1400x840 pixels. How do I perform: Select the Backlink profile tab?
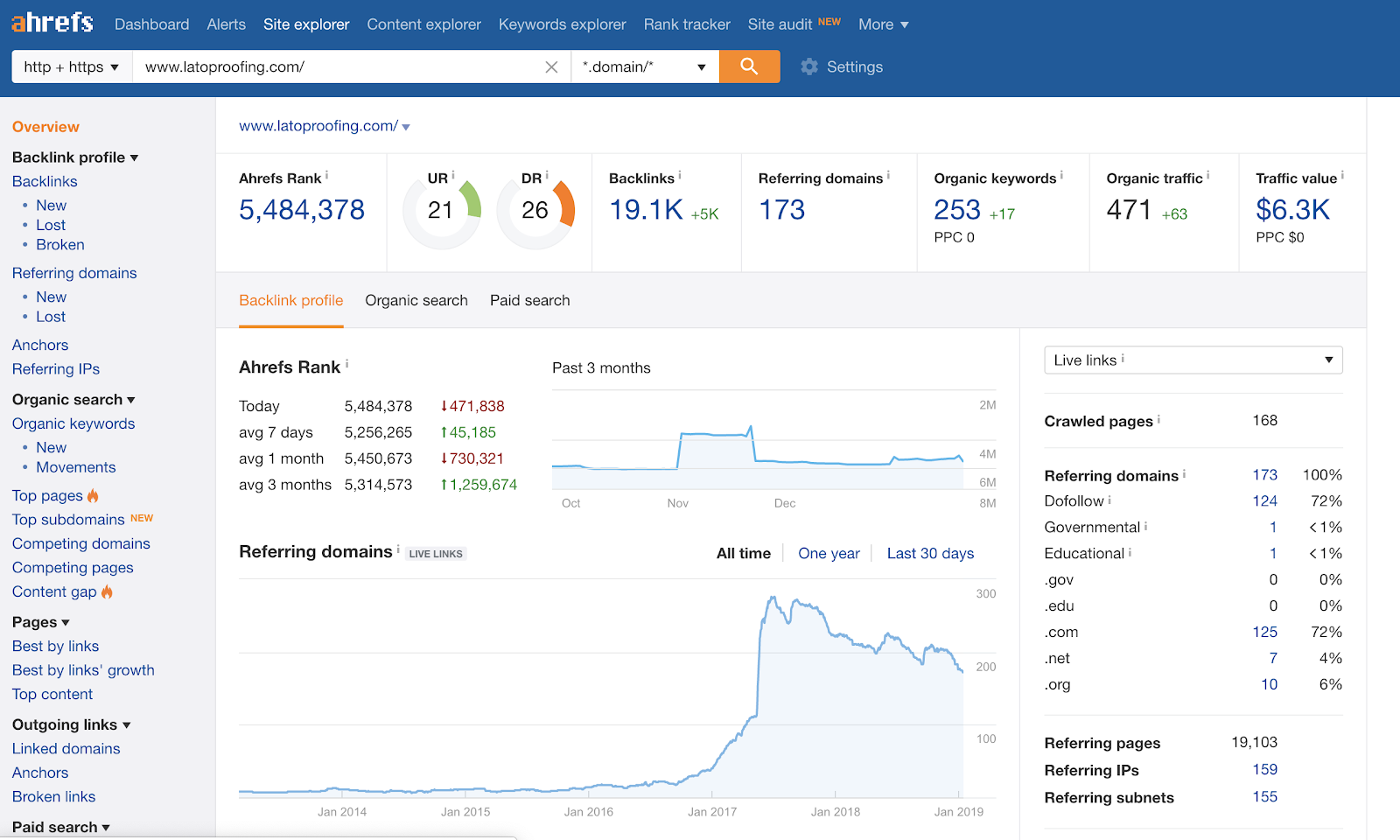[291, 300]
